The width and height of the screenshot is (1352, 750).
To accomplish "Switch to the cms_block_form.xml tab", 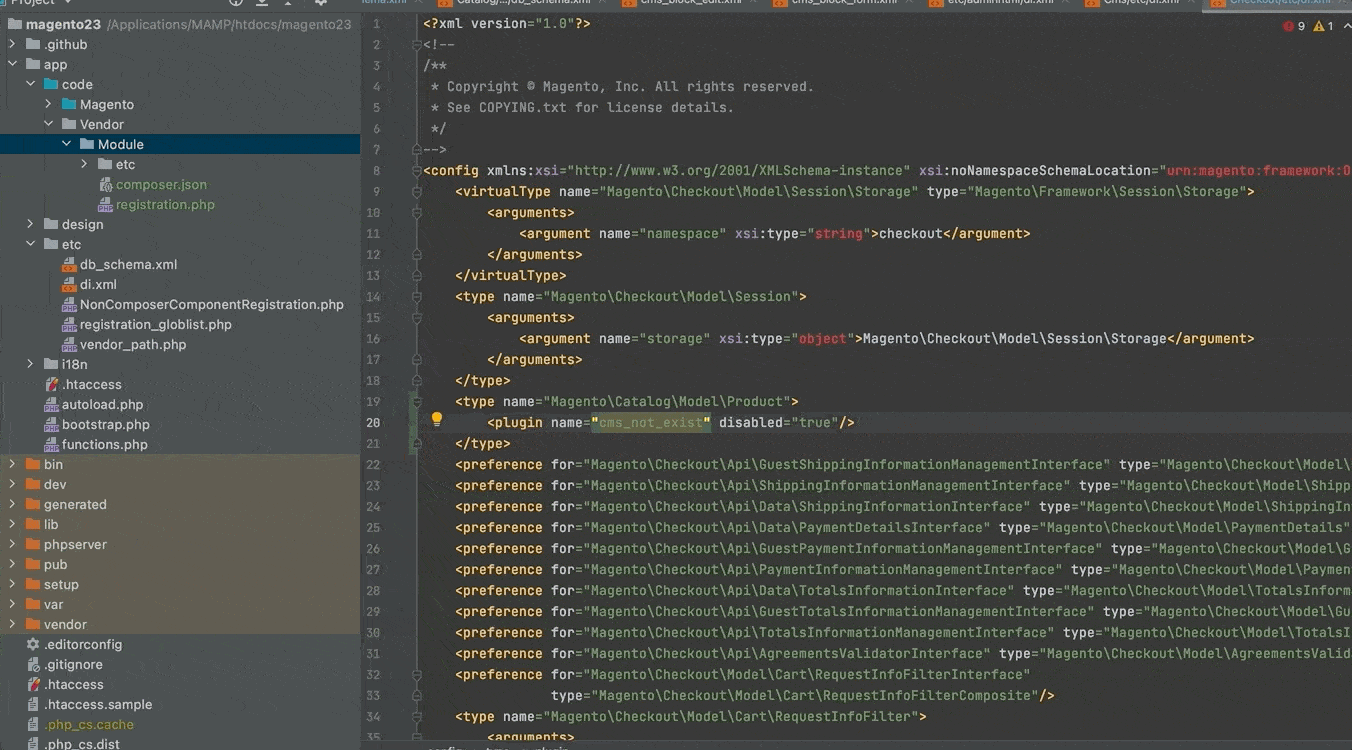I will tap(843, 3).
